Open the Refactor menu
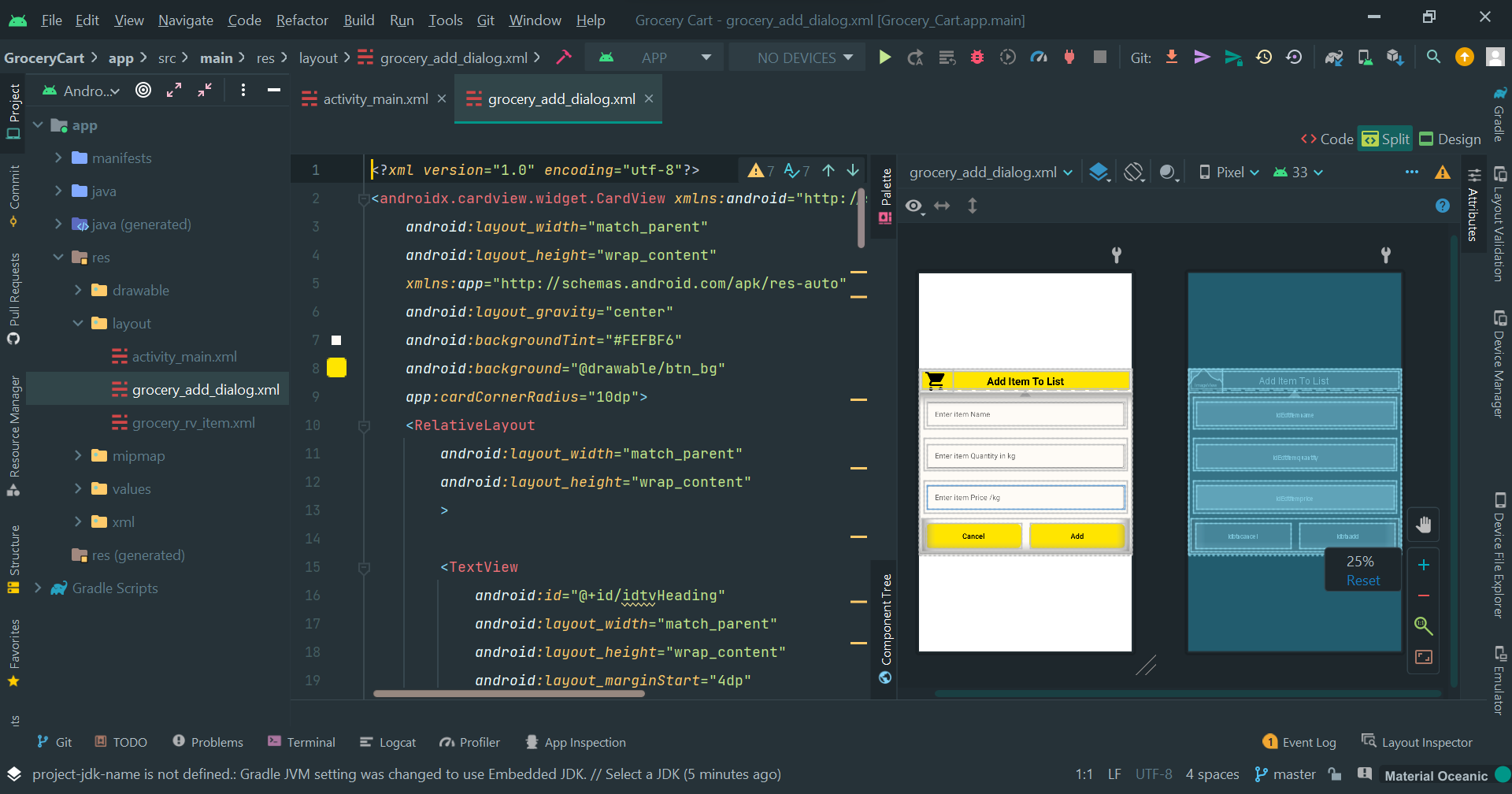 [x=302, y=20]
